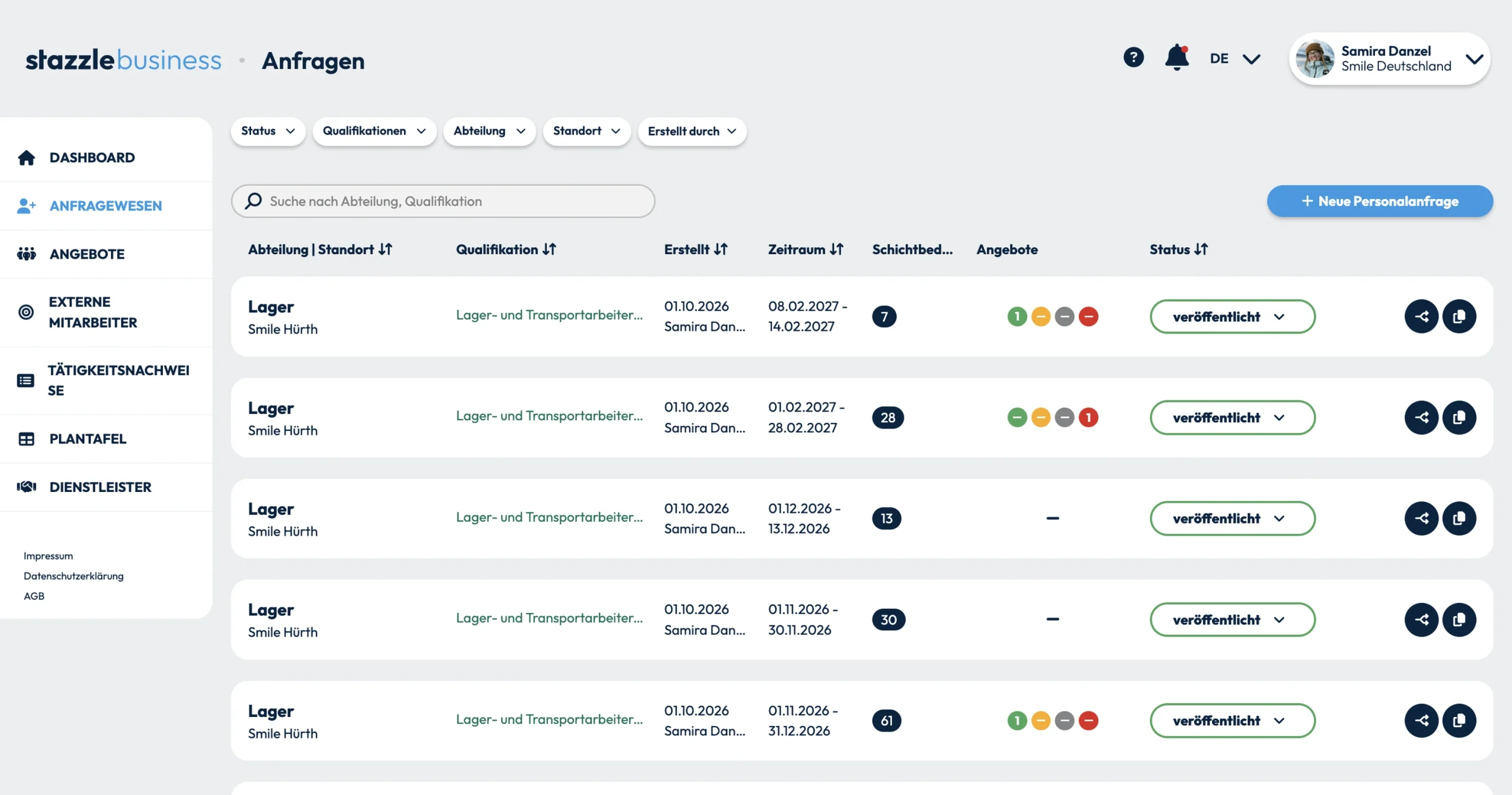The image size is (1512, 795).
Task: Open Externe Mitarbeiter in sidebar
Action: click(x=106, y=312)
